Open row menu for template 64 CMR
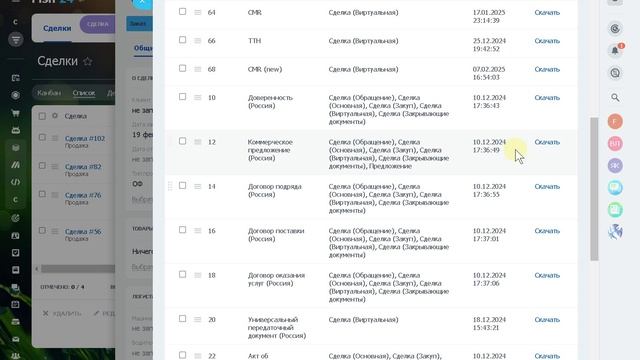640x360 pixels. click(198, 13)
